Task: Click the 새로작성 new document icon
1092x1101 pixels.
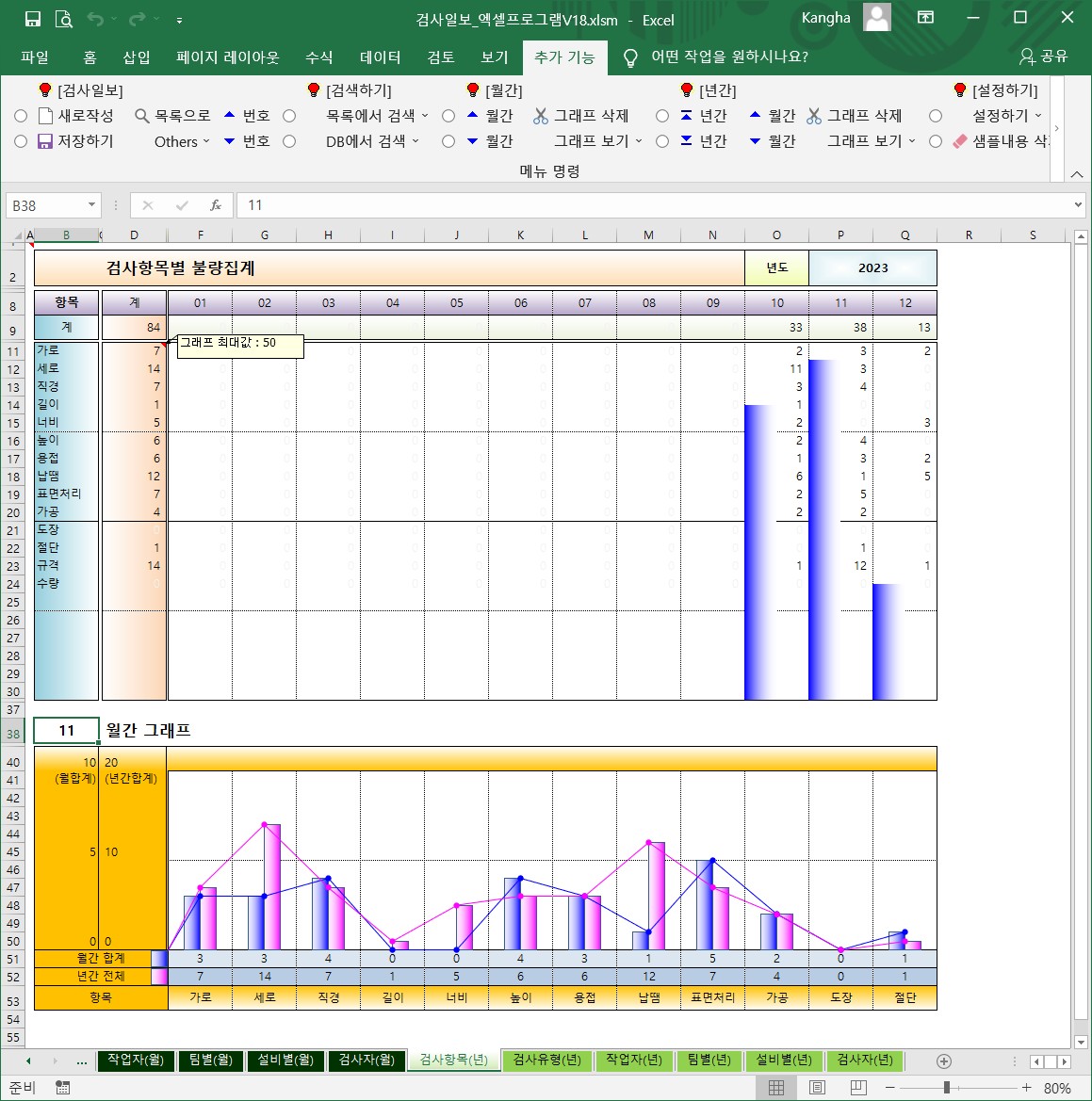Action: [x=45, y=116]
